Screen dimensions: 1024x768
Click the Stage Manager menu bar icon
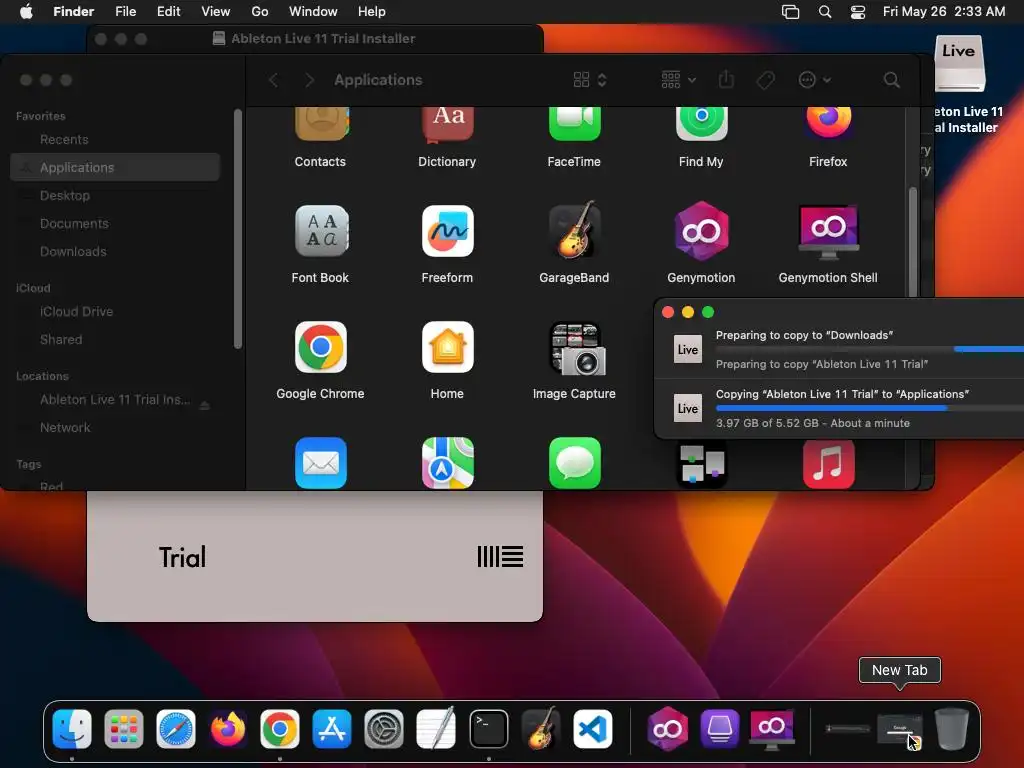tap(790, 12)
